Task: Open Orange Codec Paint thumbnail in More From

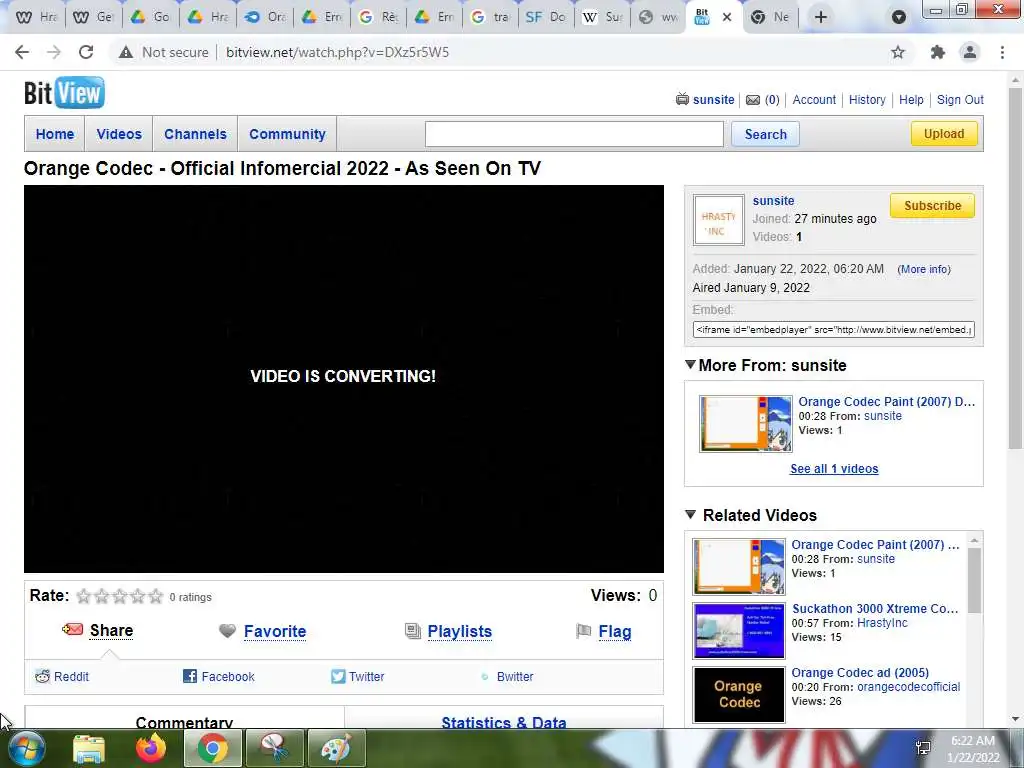Action: point(746,424)
